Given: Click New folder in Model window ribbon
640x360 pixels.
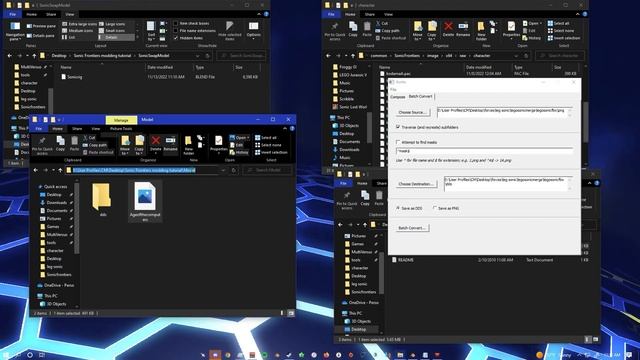Looking at the screenshot, I should tap(188, 145).
